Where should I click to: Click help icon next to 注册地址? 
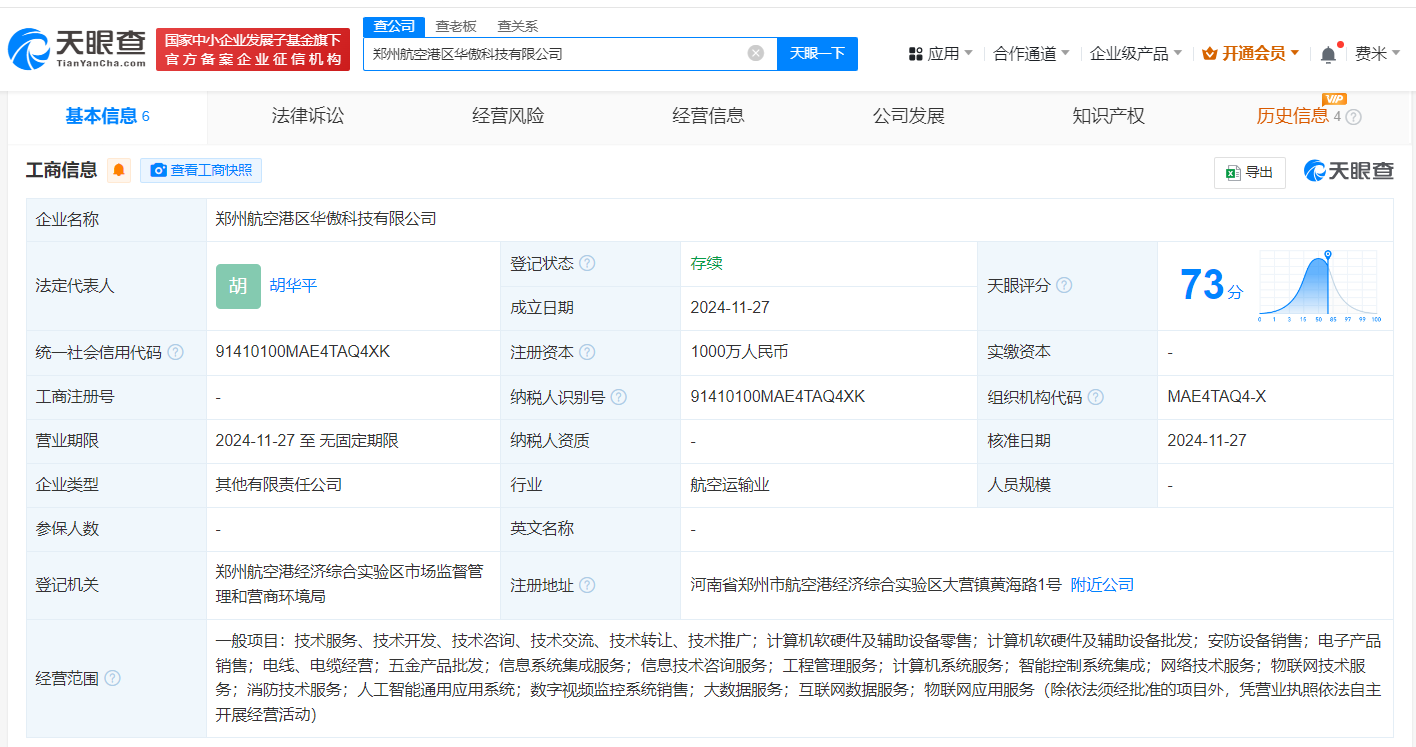(587, 585)
